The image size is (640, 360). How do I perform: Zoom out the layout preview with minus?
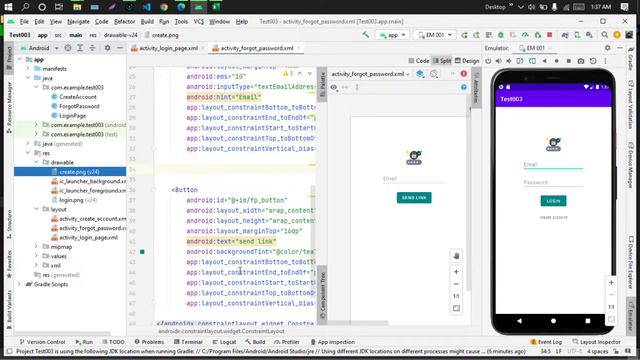coord(456,284)
